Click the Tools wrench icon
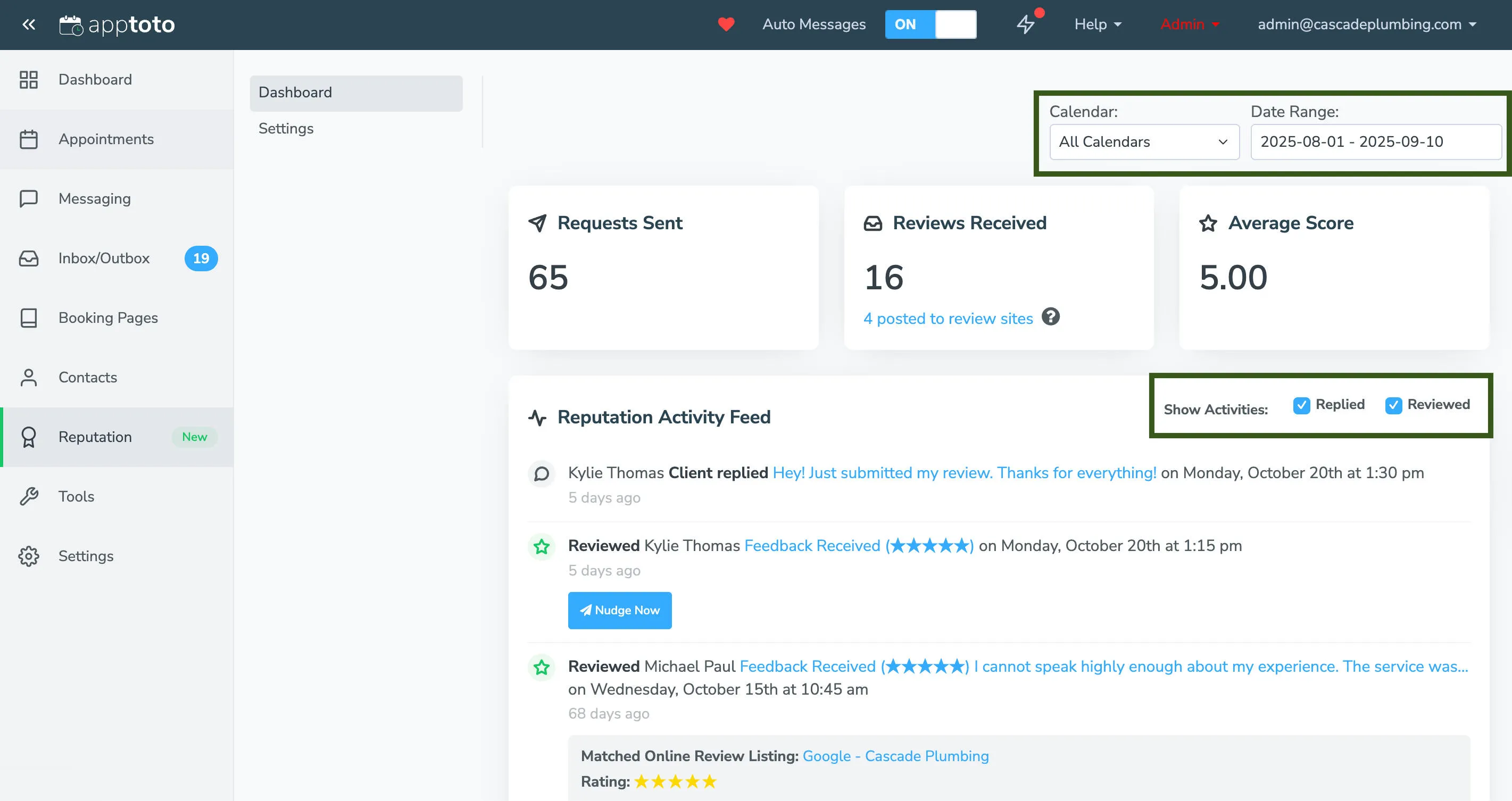This screenshot has width=1512, height=801. (x=29, y=496)
